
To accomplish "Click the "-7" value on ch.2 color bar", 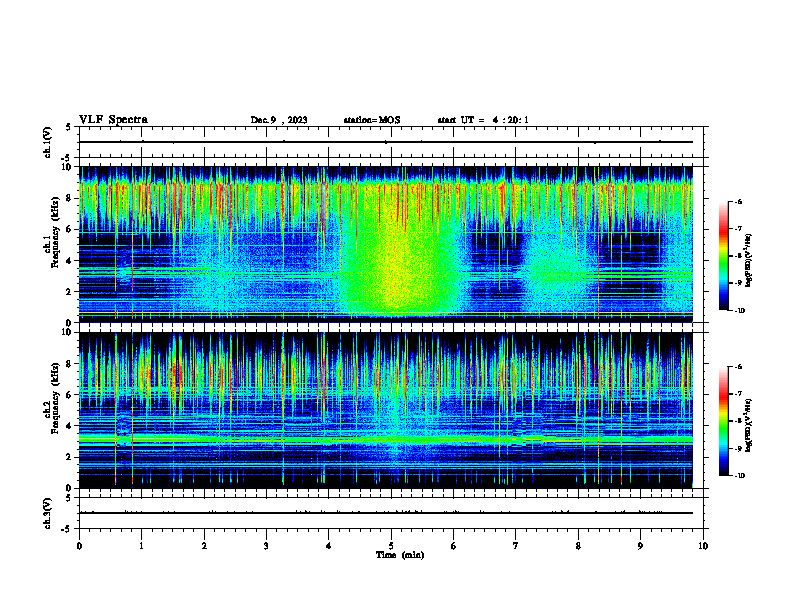I will tap(738, 394).
